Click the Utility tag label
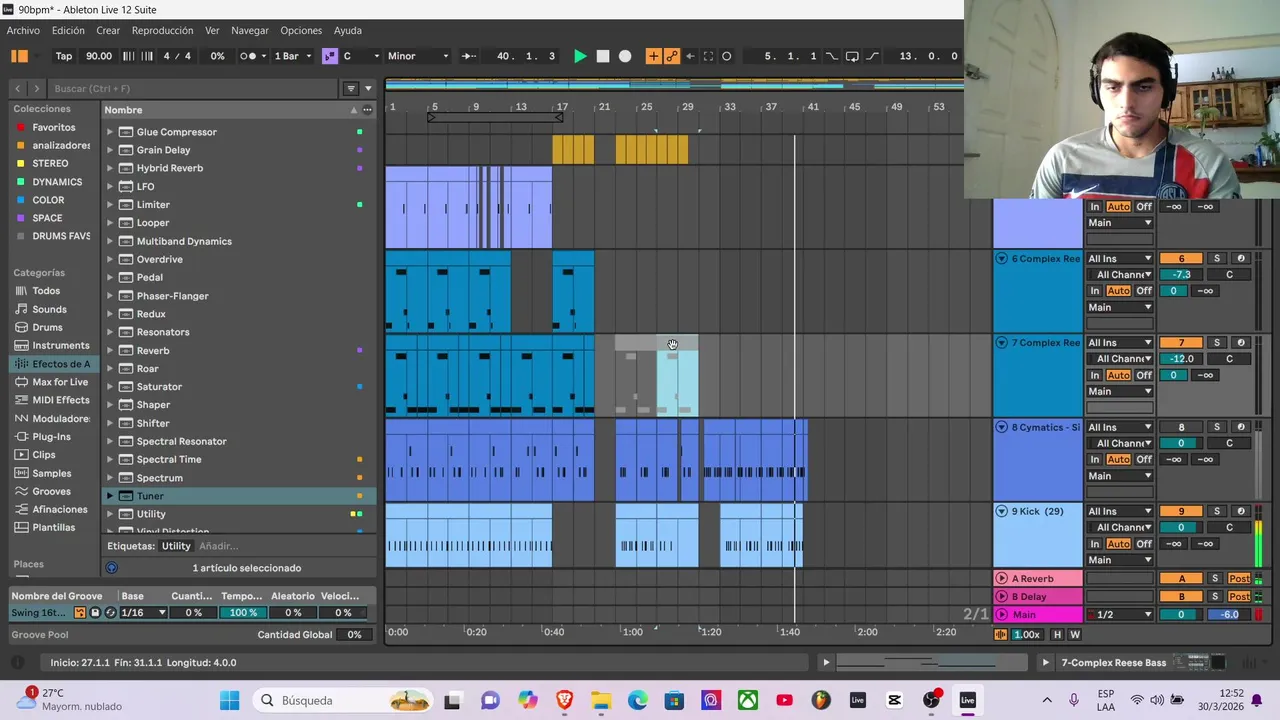1280x720 pixels. [x=176, y=546]
